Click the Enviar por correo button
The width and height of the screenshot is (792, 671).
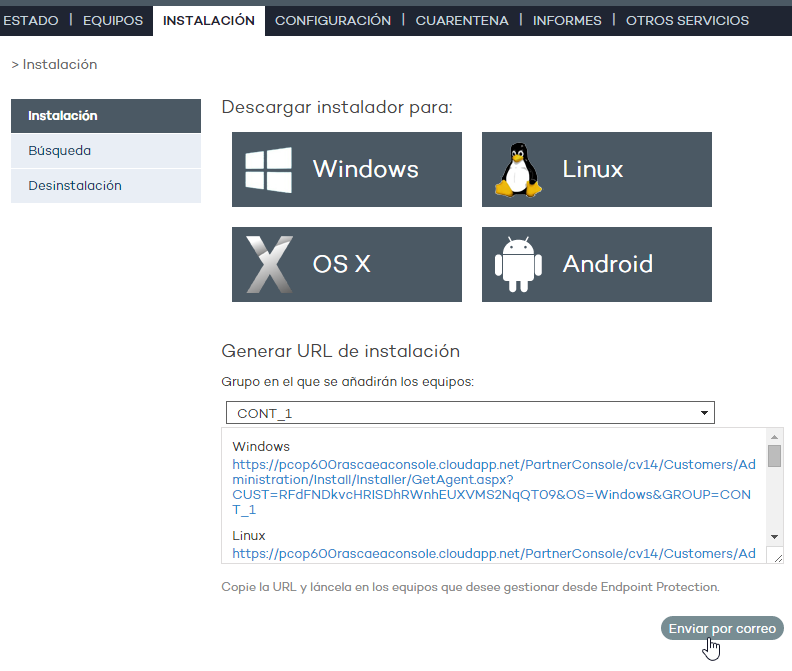[722, 628]
